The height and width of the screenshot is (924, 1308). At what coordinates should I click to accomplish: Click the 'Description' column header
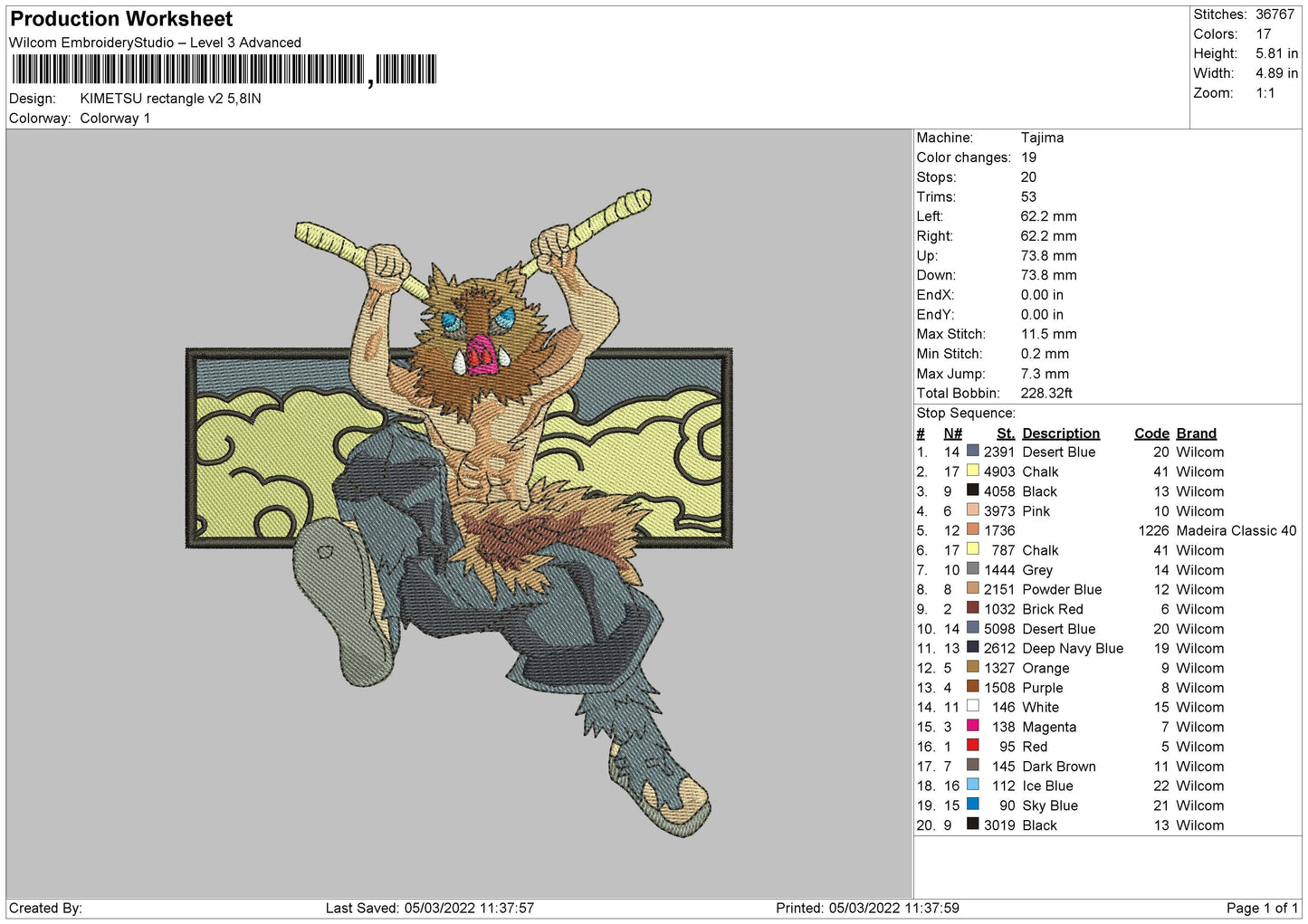click(x=1061, y=433)
